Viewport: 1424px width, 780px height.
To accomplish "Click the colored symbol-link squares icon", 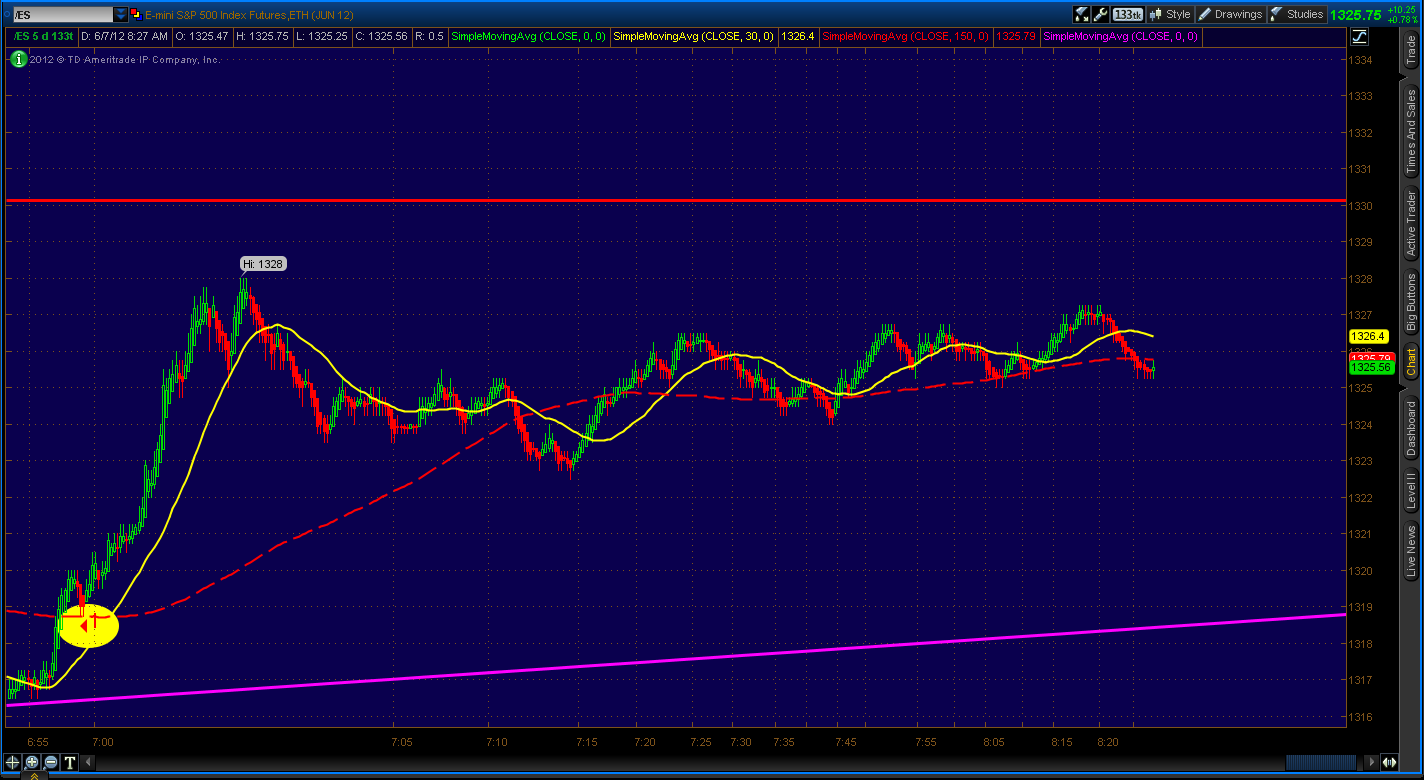I will coord(138,15).
